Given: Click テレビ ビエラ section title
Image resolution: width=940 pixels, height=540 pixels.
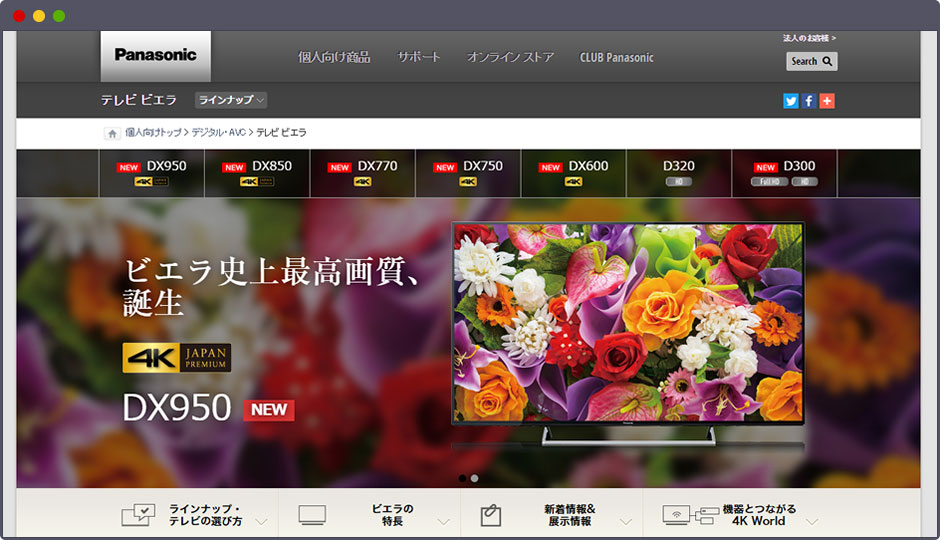Looking at the screenshot, I should [138, 100].
